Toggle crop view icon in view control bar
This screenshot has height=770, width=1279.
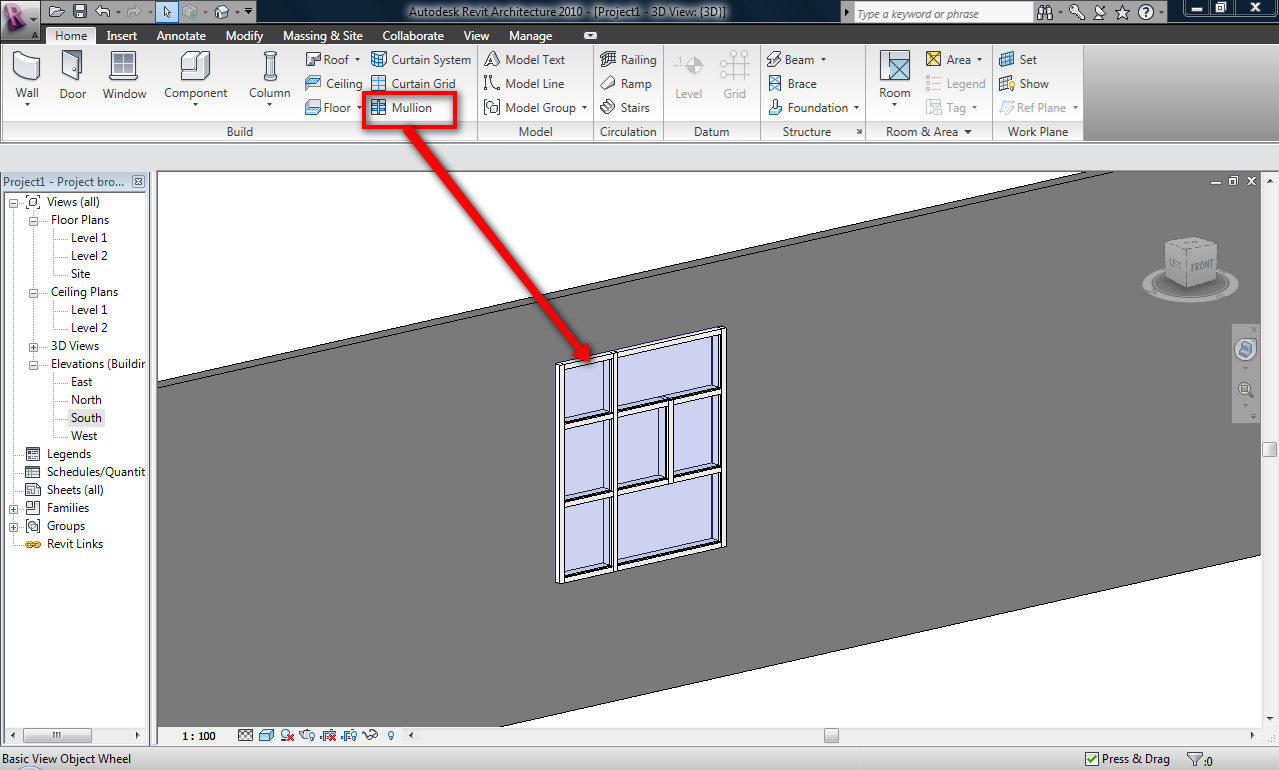329,735
